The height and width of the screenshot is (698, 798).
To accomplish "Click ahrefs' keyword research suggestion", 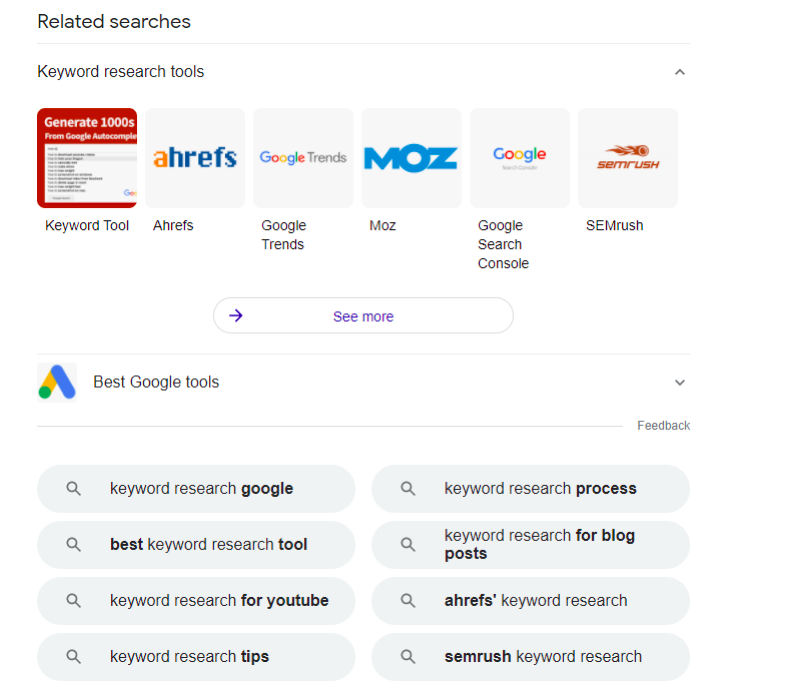I will [535, 601].
